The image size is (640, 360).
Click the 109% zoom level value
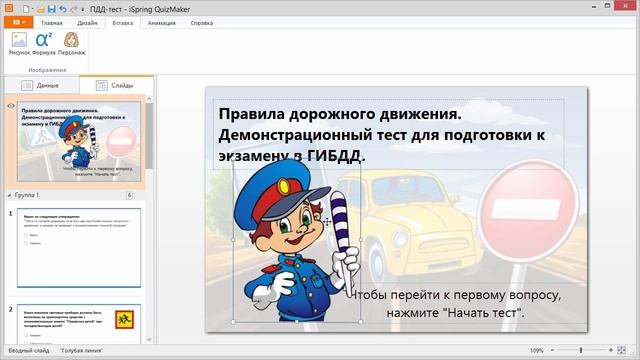[536, 350]
